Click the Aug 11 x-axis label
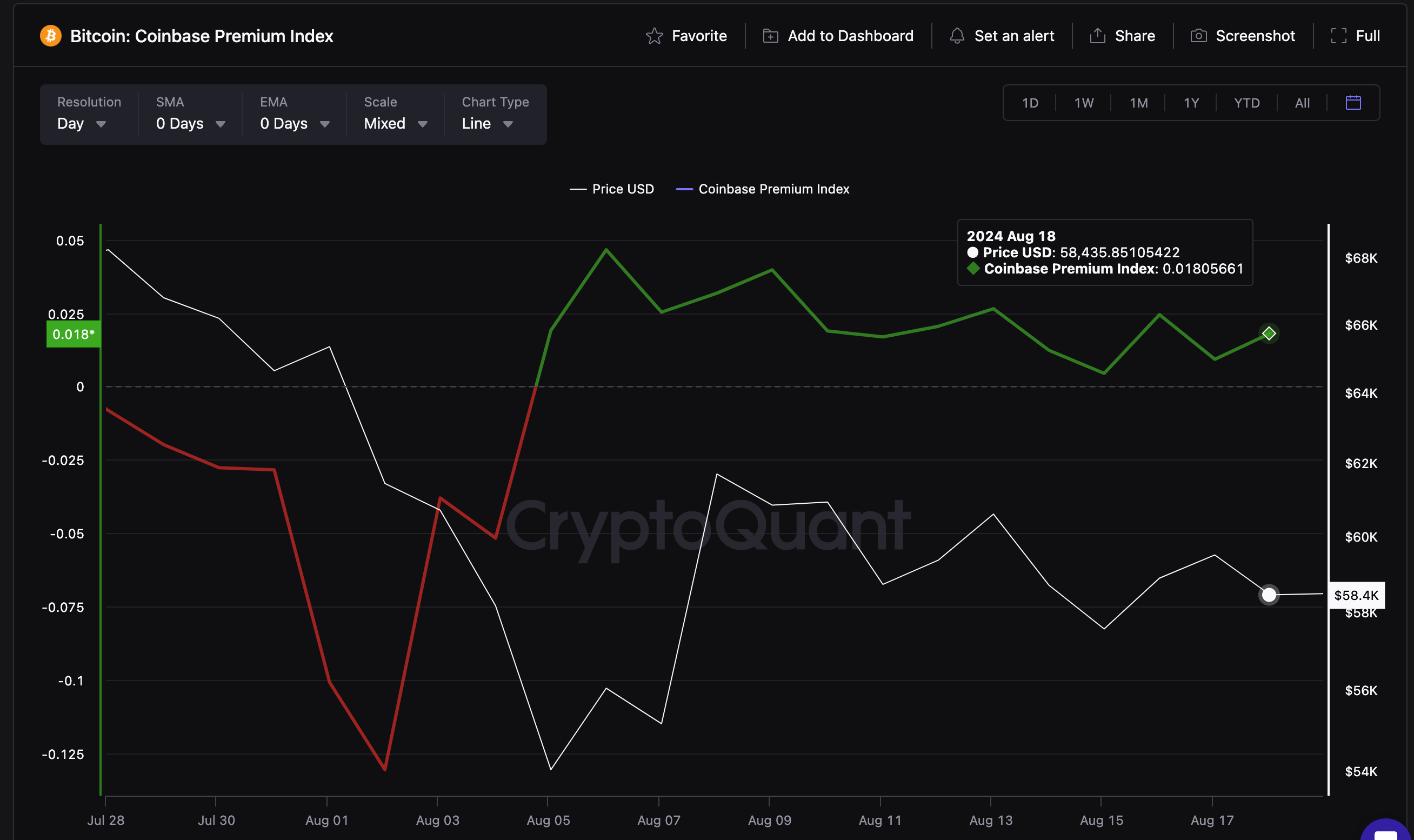 click(880, 820)
